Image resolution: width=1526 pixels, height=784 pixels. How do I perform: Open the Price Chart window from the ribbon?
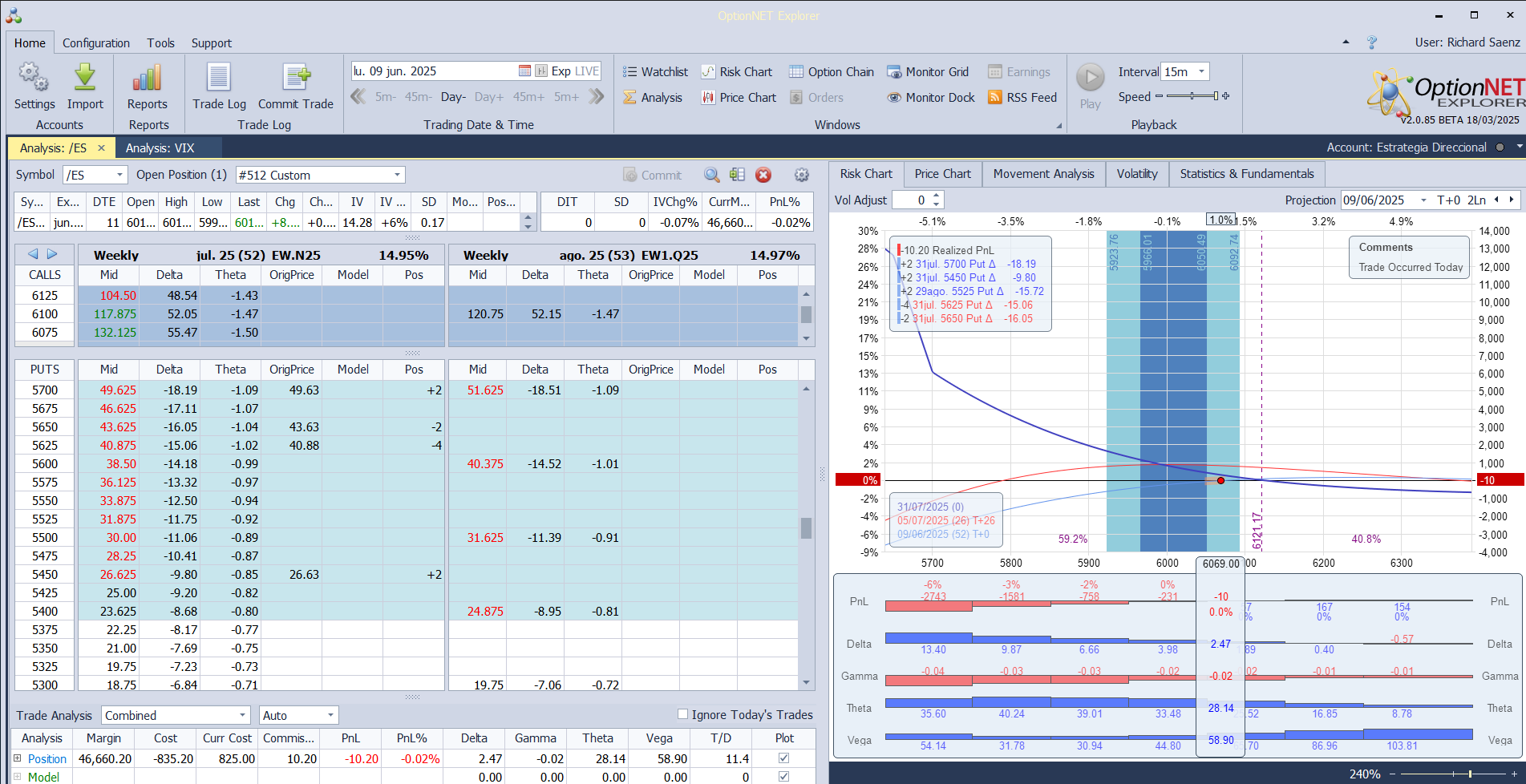coord(739,97)
